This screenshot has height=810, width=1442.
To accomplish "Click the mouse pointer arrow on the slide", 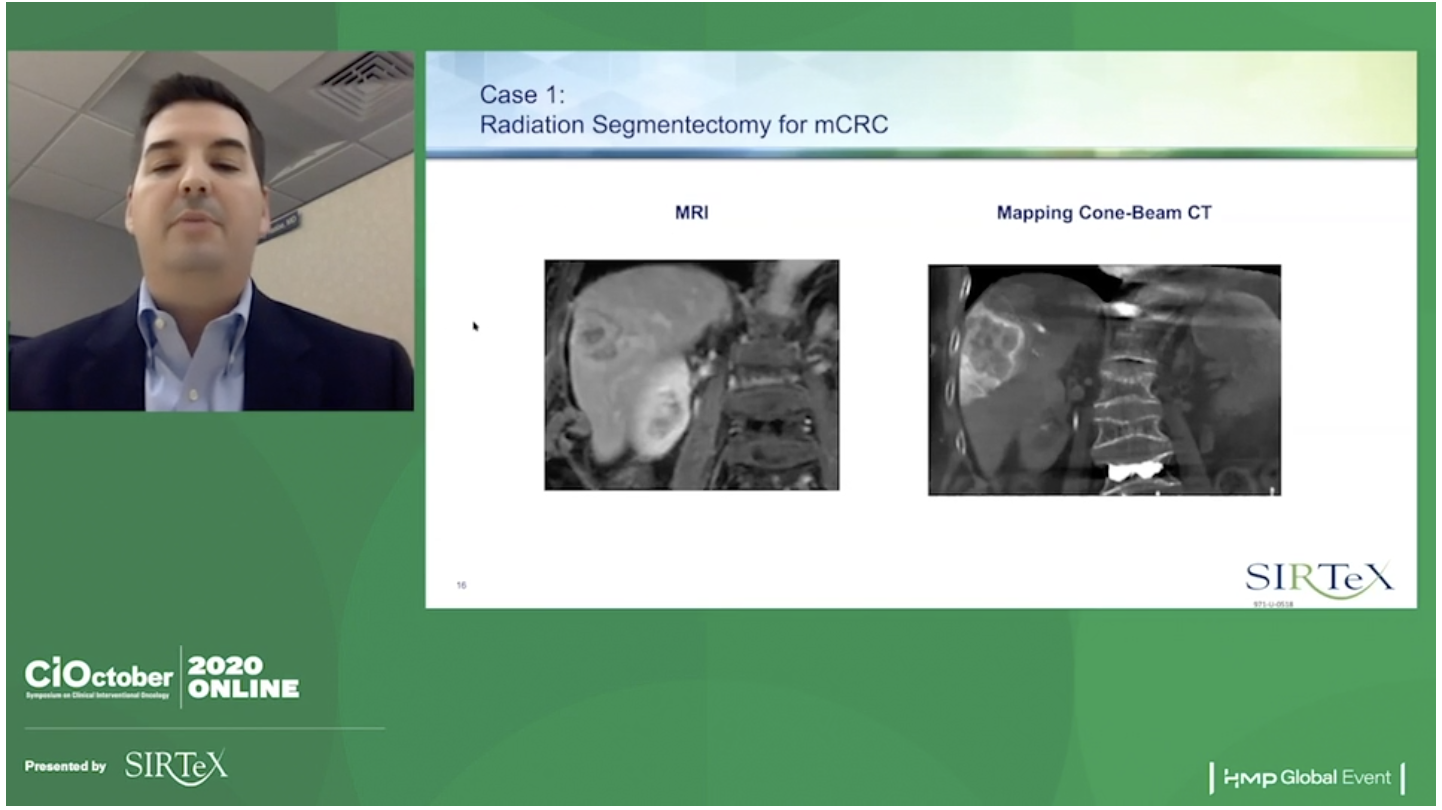I will click(x=475, y=325).
